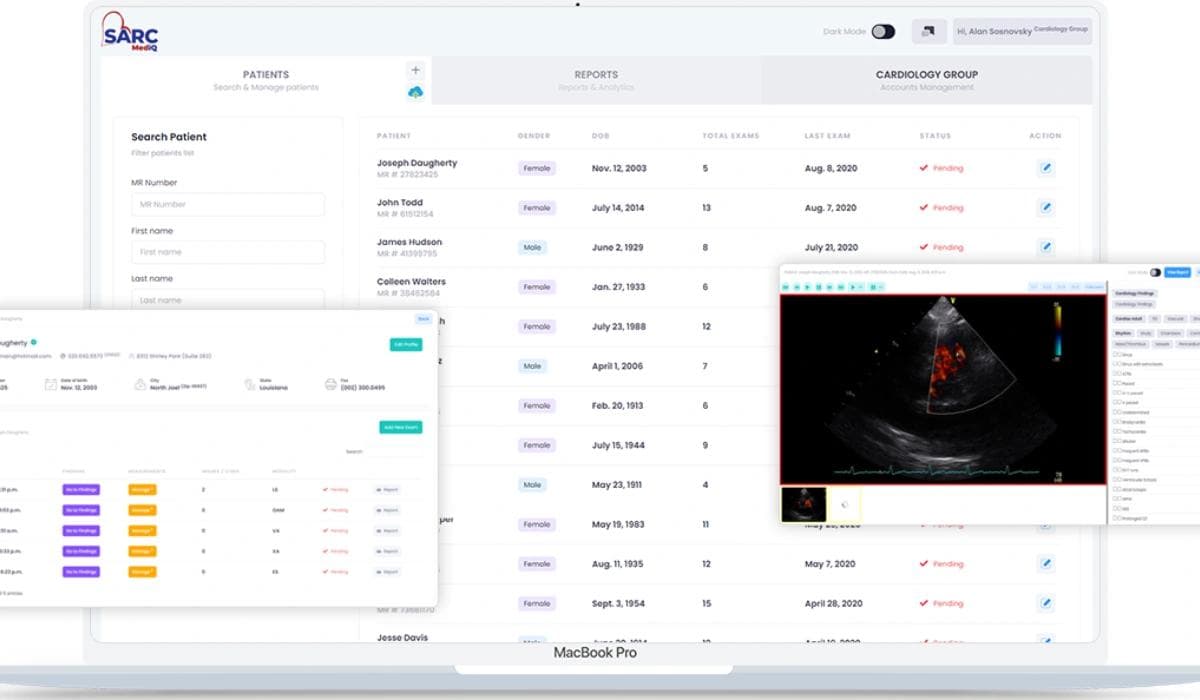Click the State icon beside Louisiana

[249, 384]
